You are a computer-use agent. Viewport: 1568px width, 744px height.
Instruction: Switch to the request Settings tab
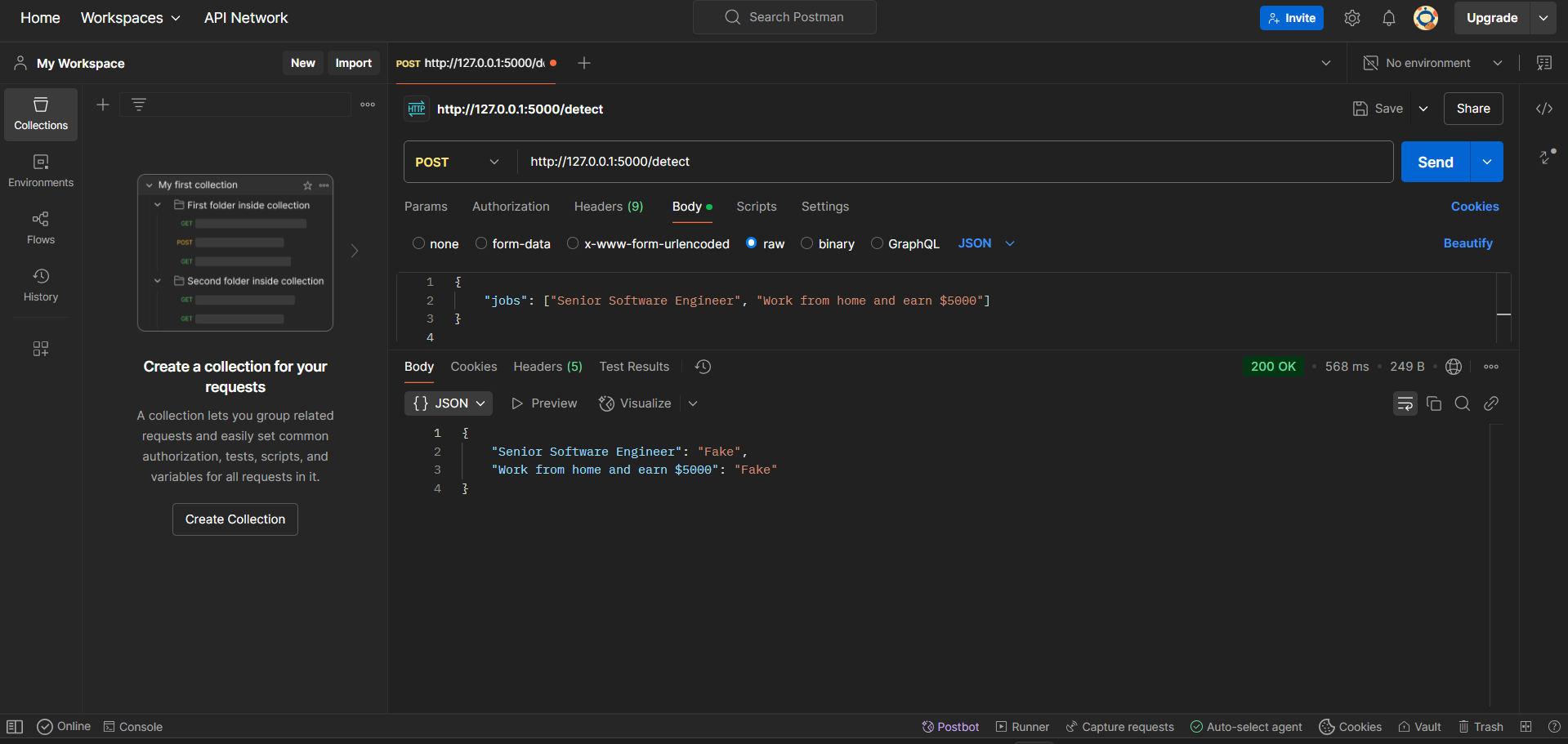[825, 207]
